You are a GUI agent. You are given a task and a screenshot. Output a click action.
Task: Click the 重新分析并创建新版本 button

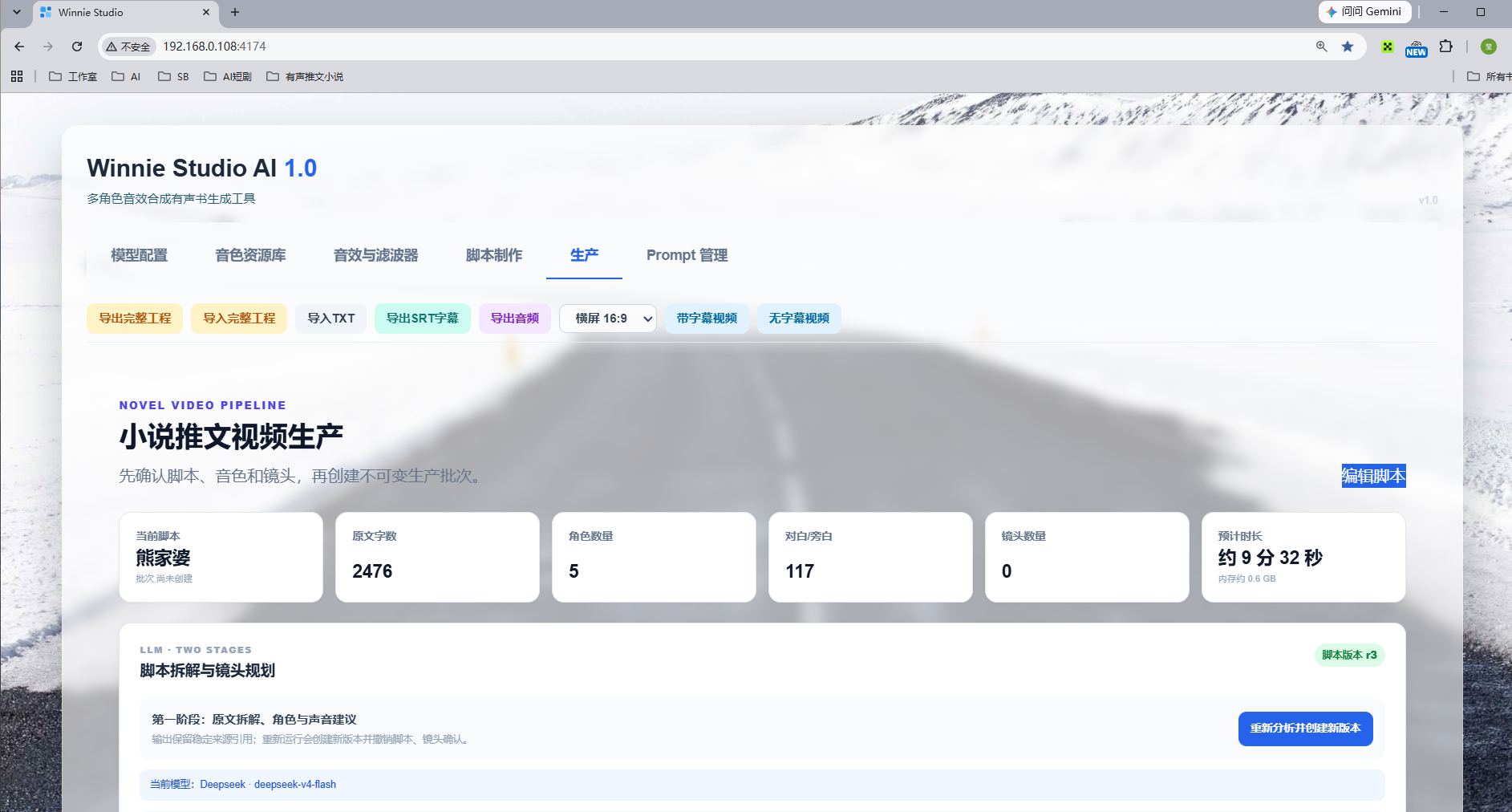[x=1305, y=729]
